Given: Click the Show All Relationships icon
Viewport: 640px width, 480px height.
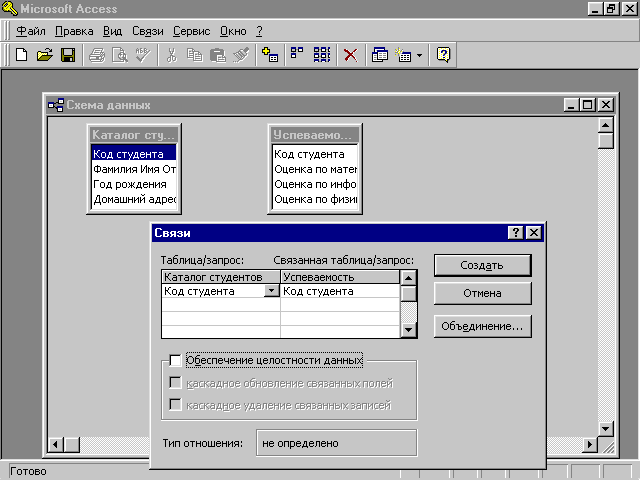Looking at the screenshot, I should pyautogui.click(x=322, y=54).
